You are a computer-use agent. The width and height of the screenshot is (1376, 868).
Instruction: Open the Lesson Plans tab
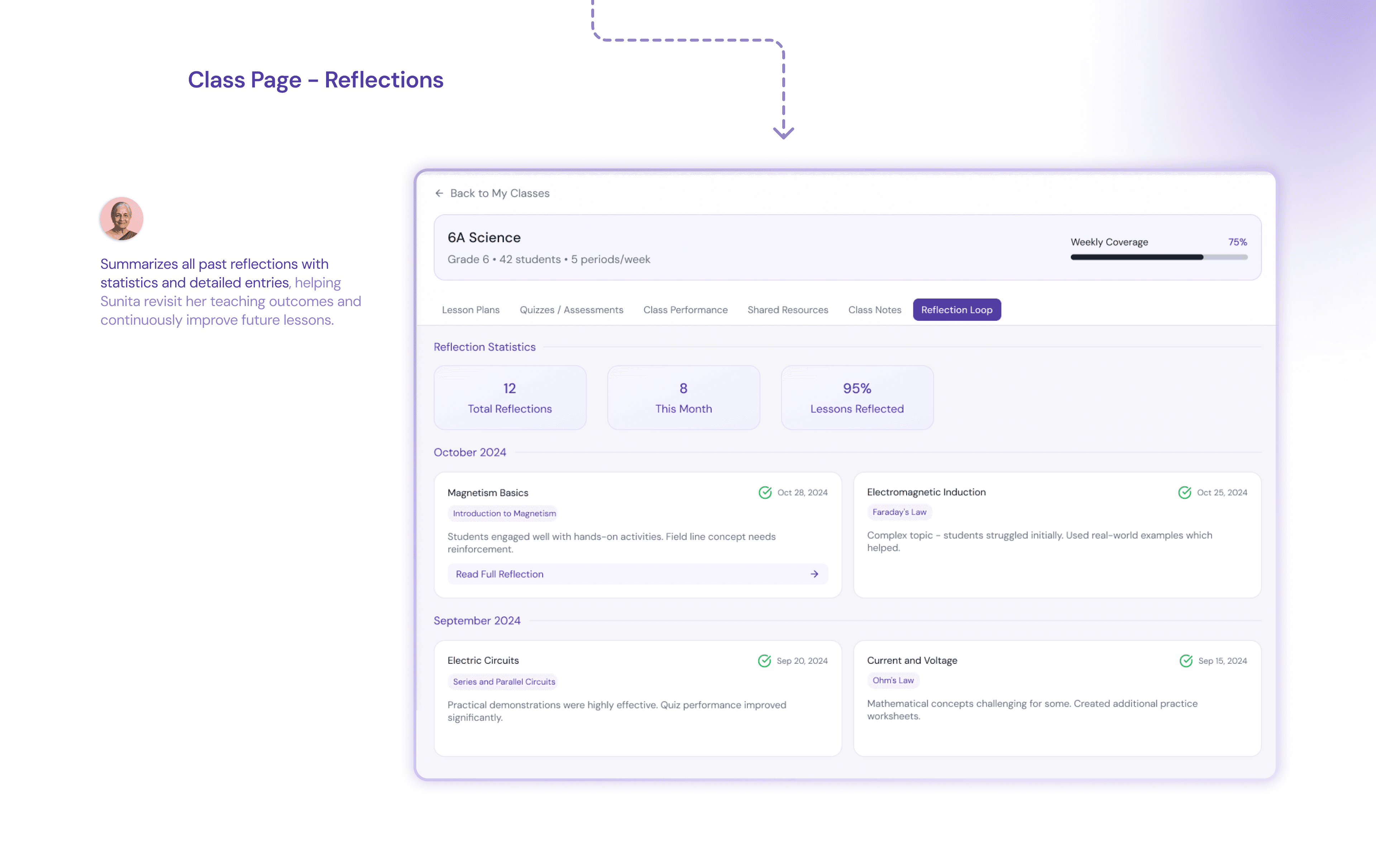pos(470,310)
